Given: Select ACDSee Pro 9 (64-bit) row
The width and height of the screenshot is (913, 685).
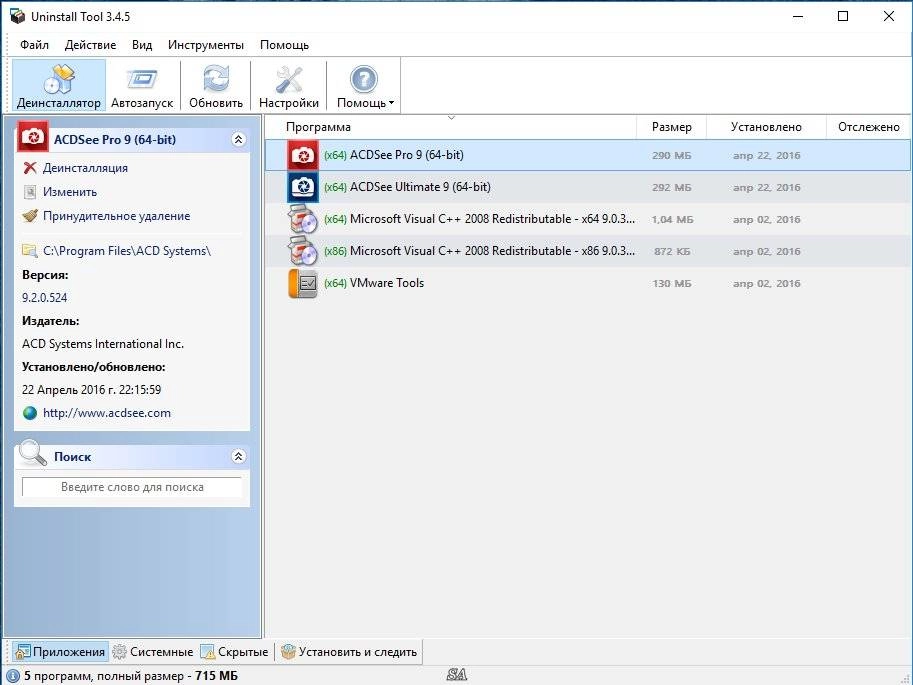Looking at the screenshot, I should pos(588,155).
